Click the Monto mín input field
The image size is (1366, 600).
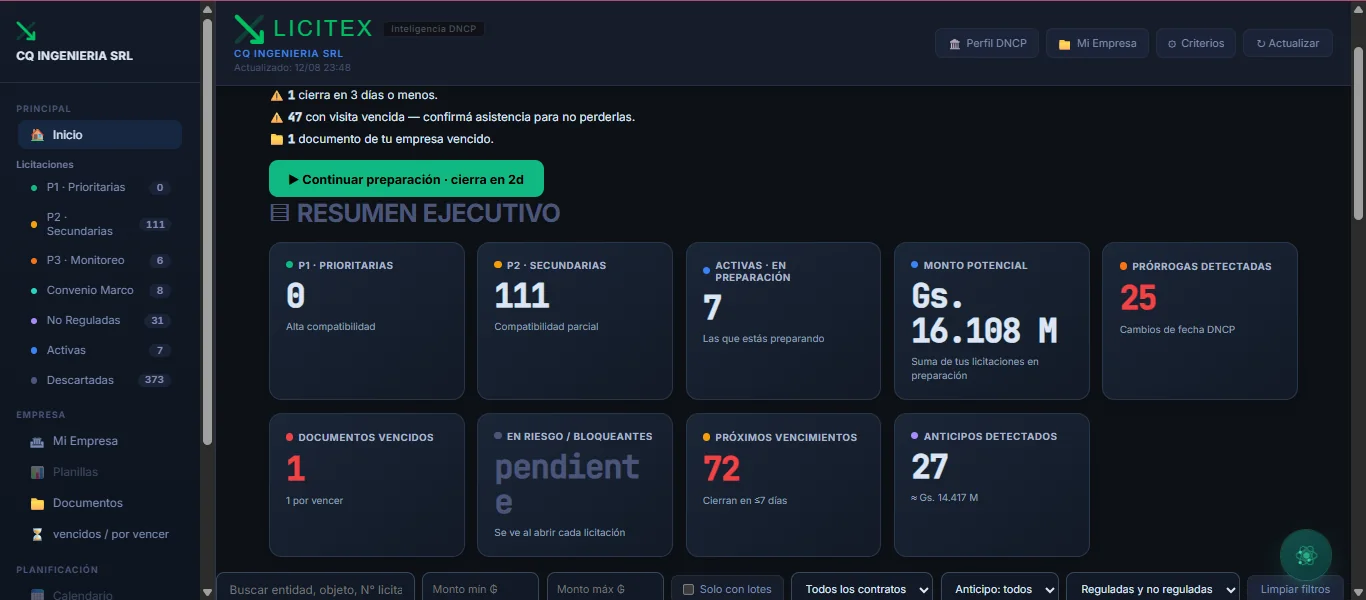[x=480, y=589]
